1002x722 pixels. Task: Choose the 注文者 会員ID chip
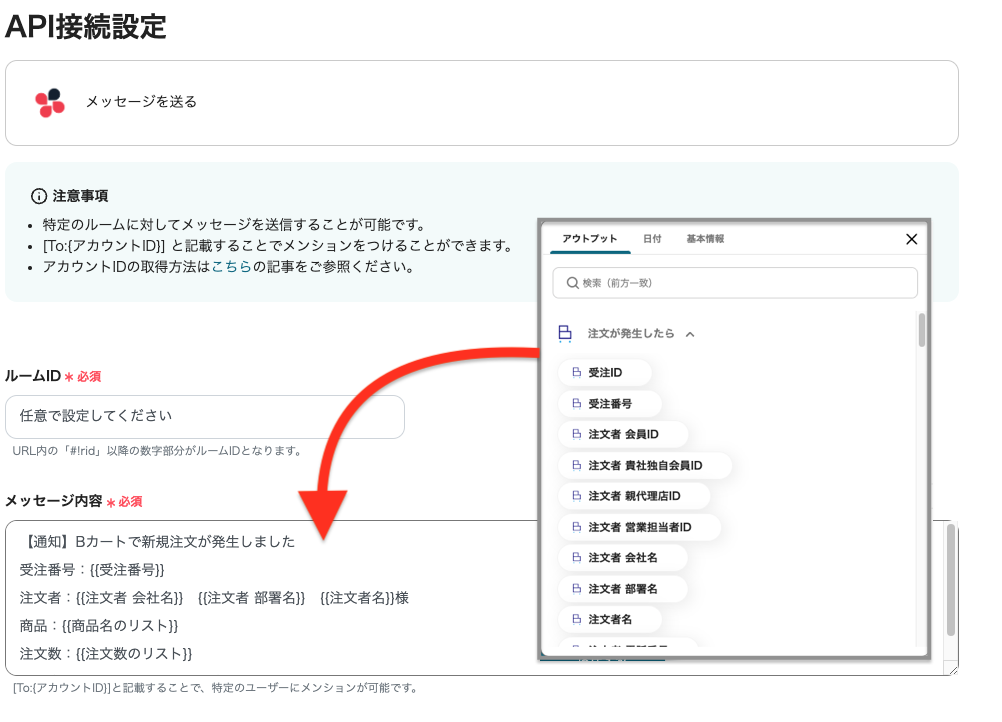click(x=623, y=435)
